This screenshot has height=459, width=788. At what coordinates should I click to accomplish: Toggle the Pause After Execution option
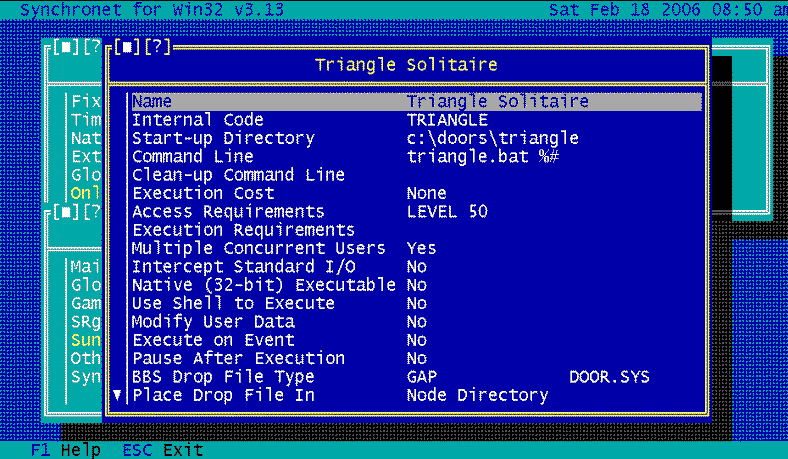tap(238, 358)
